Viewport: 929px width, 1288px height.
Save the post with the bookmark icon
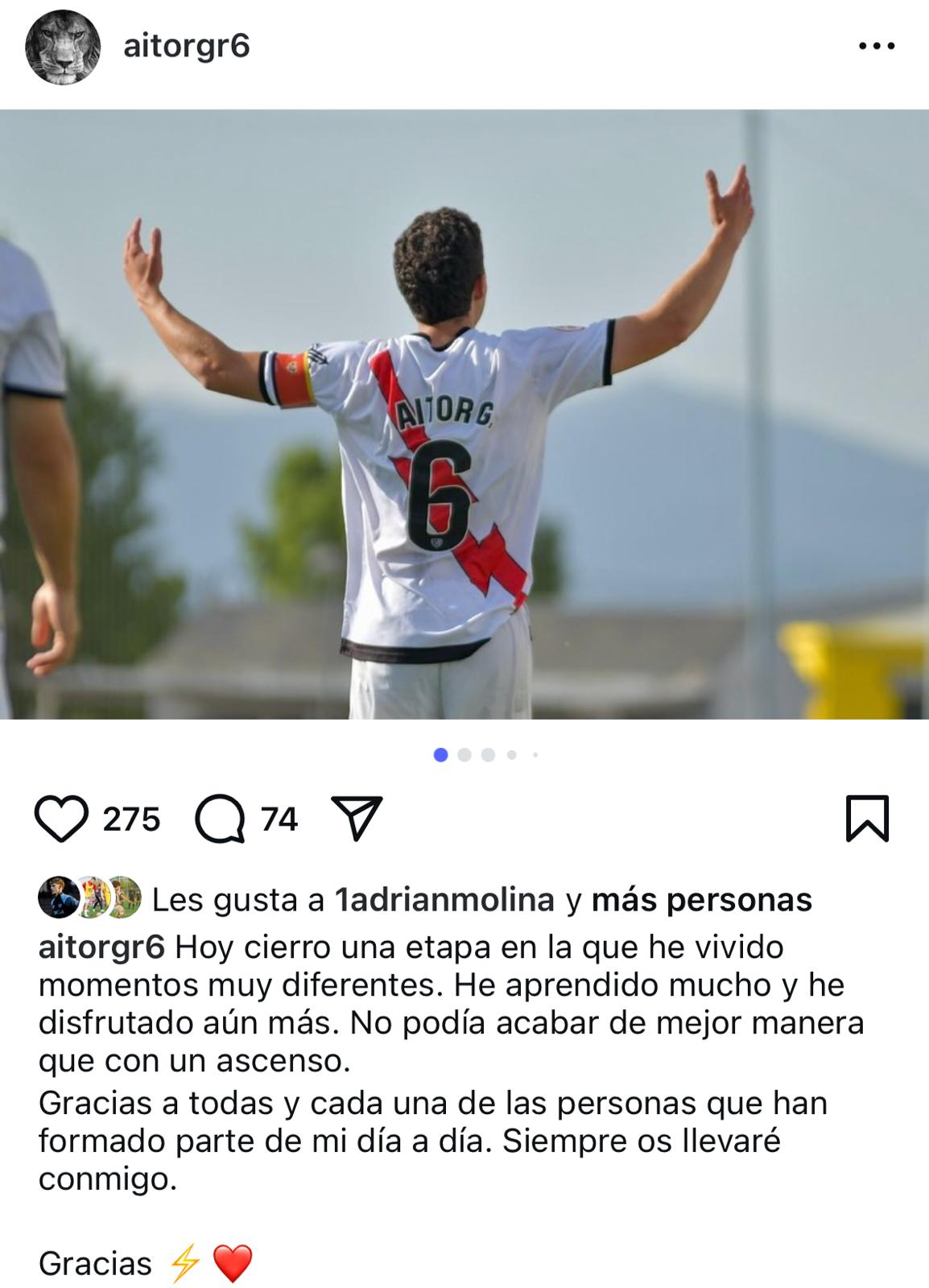867,819
